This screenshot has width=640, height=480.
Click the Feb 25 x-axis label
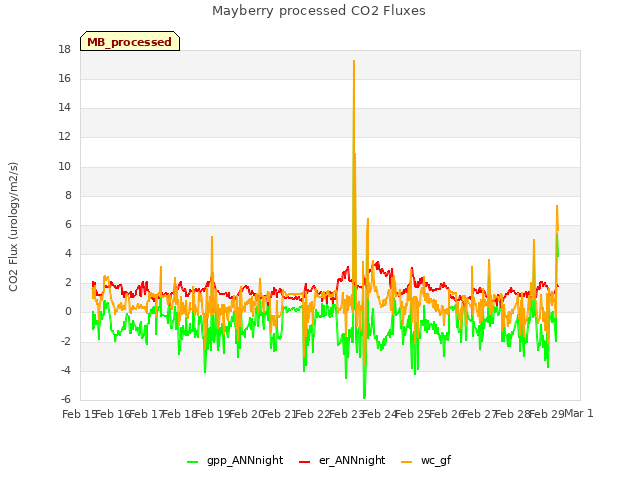(413, 414)
